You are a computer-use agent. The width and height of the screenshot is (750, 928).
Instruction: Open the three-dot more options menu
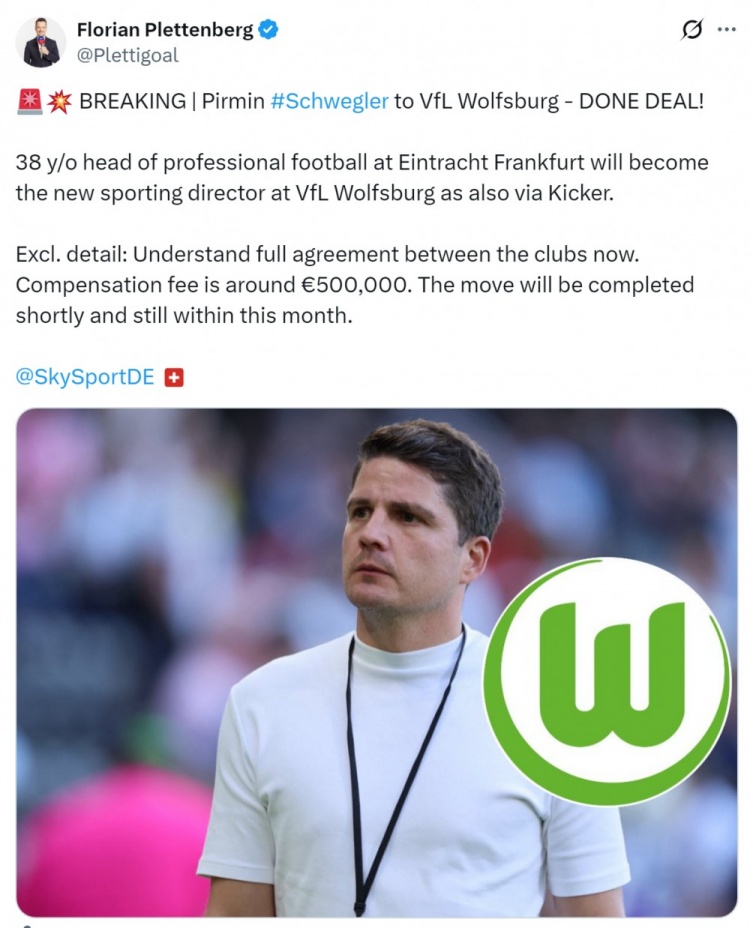pyautogui.click(x=726, y=29)
